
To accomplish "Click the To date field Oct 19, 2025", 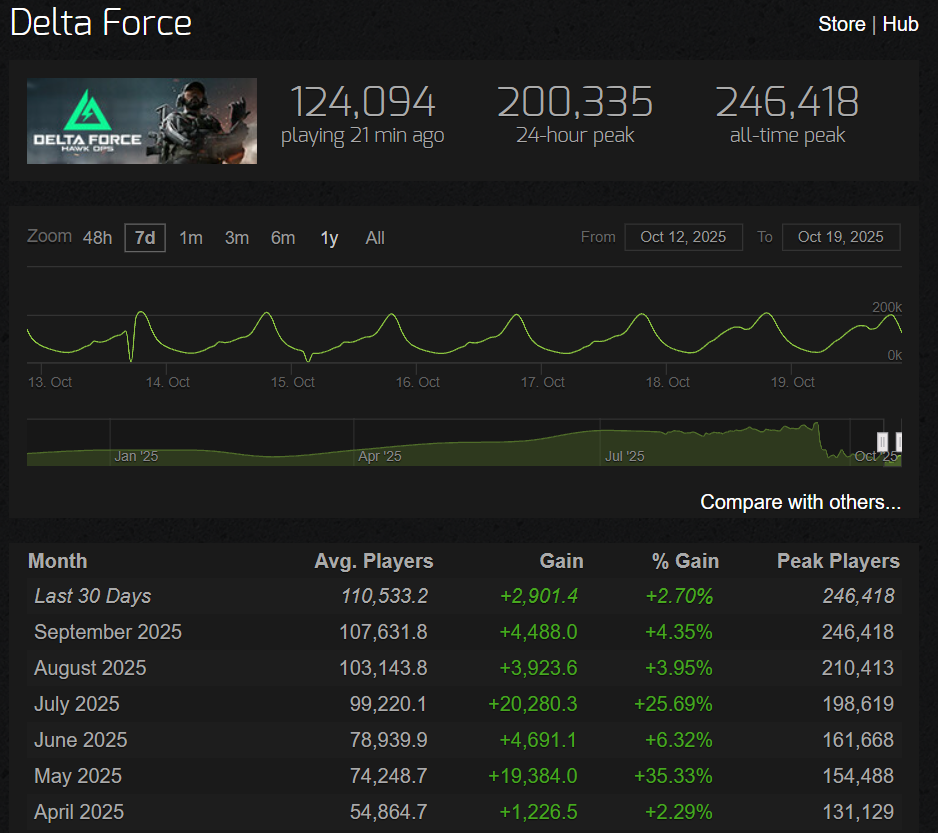I will 841,237.
